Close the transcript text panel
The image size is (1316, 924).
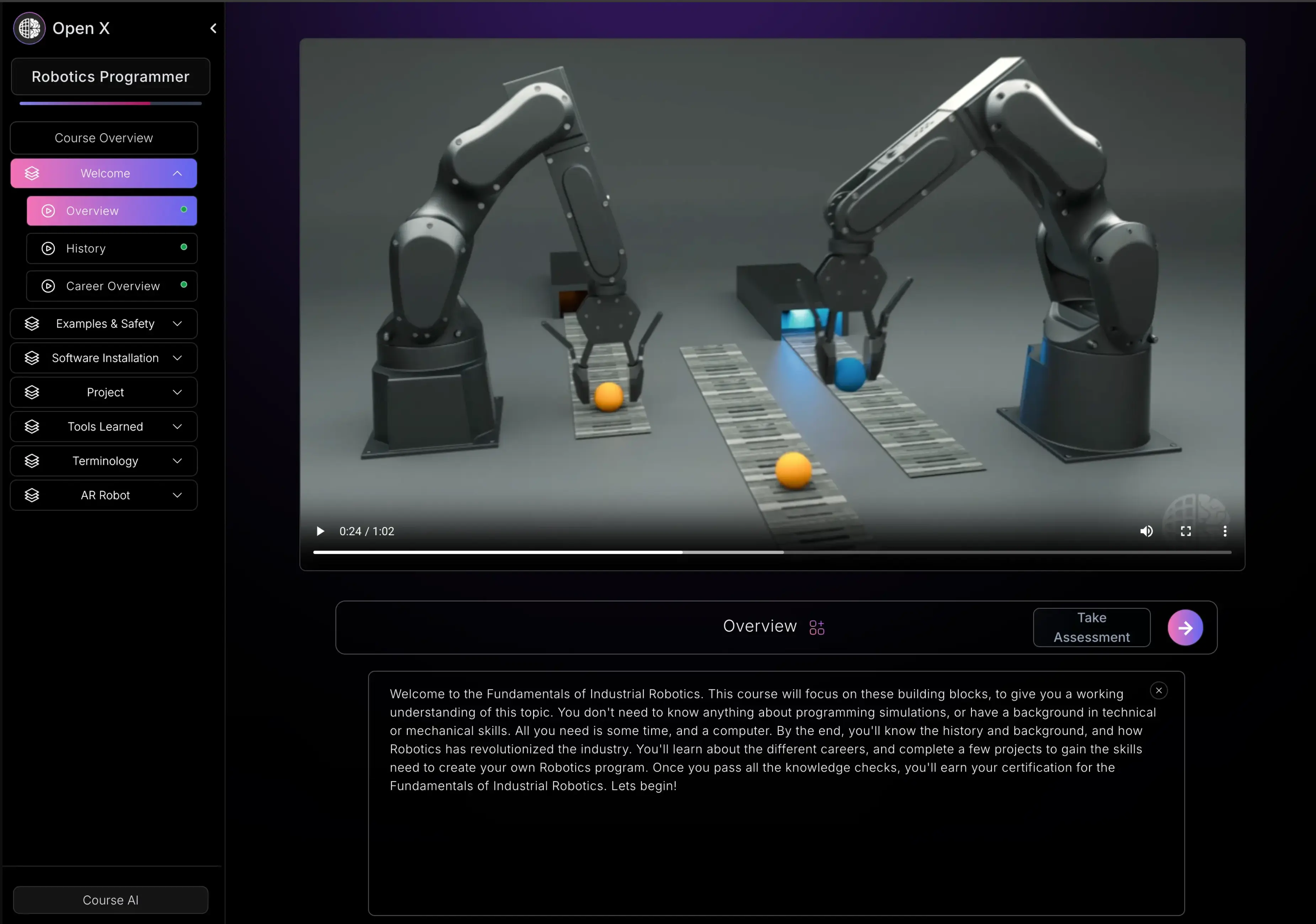pos(1159,690)
